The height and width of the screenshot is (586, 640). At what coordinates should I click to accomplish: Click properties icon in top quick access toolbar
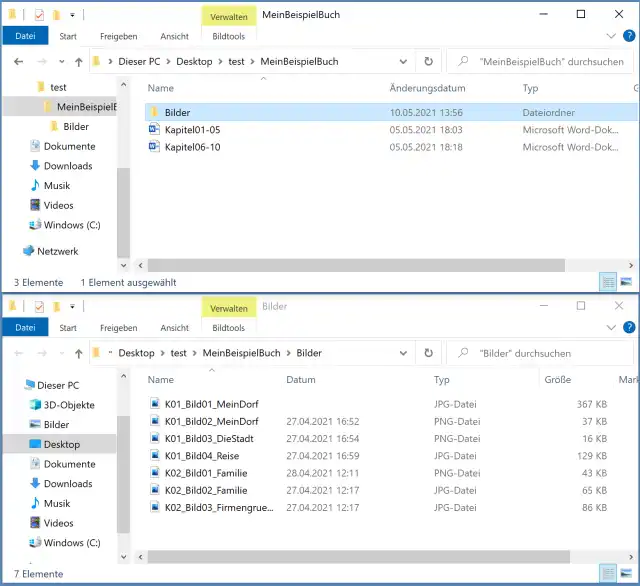39,15
